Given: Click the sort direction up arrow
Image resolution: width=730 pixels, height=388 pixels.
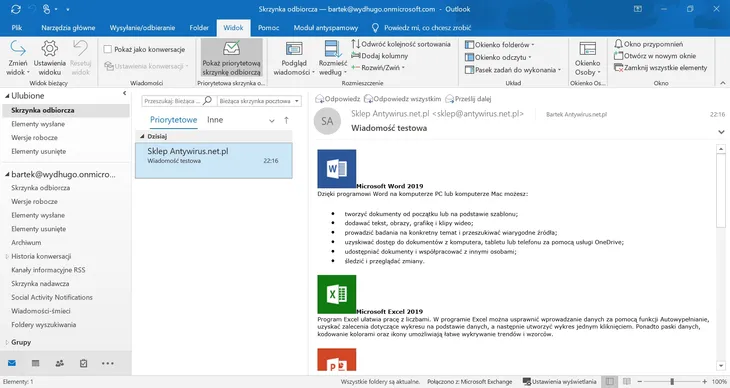Looking at the screenshot, I should [x=286, y=120].
